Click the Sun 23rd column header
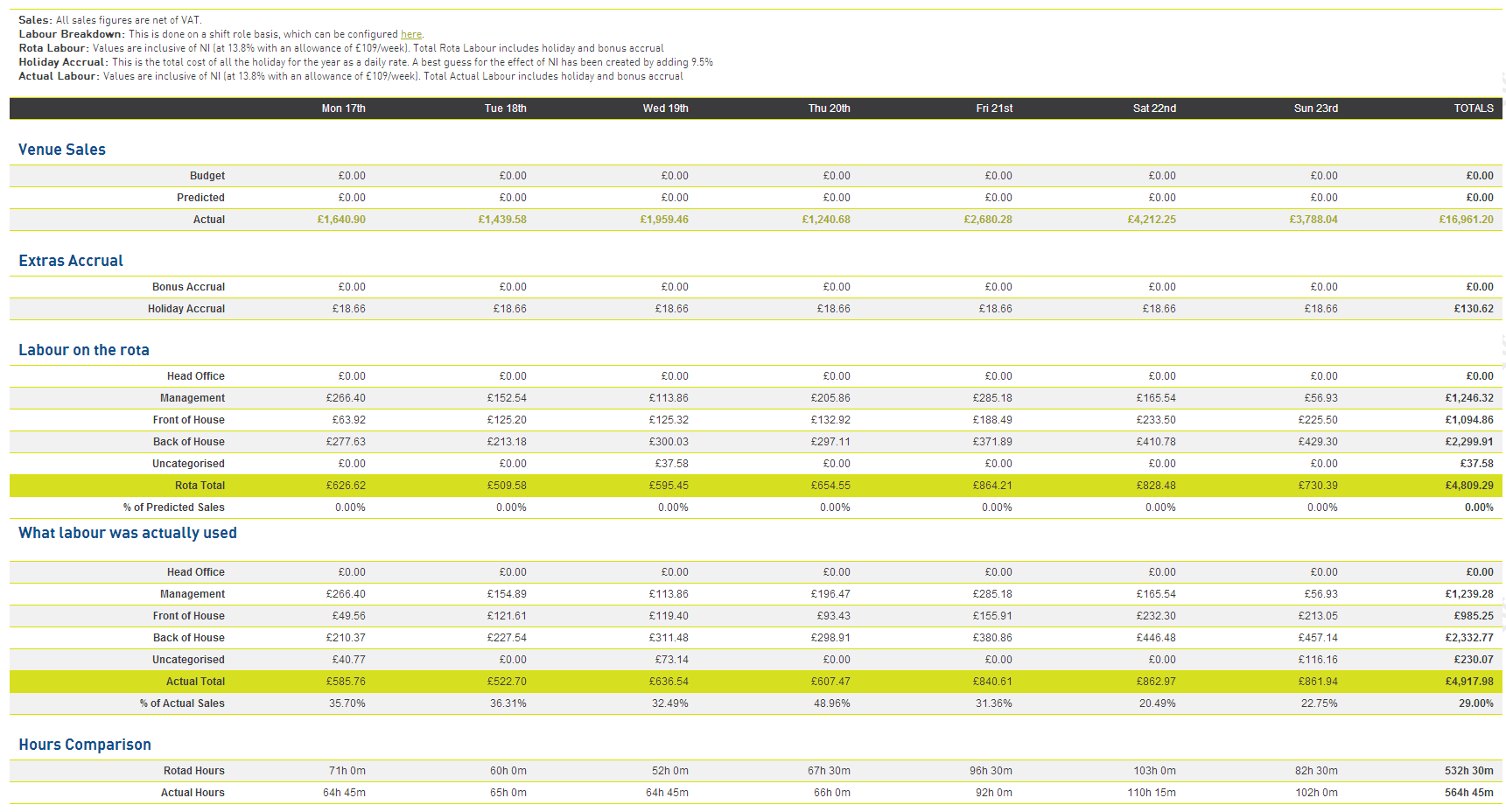This screenshot has height=812, width=1506. [x=1315, y=108]
